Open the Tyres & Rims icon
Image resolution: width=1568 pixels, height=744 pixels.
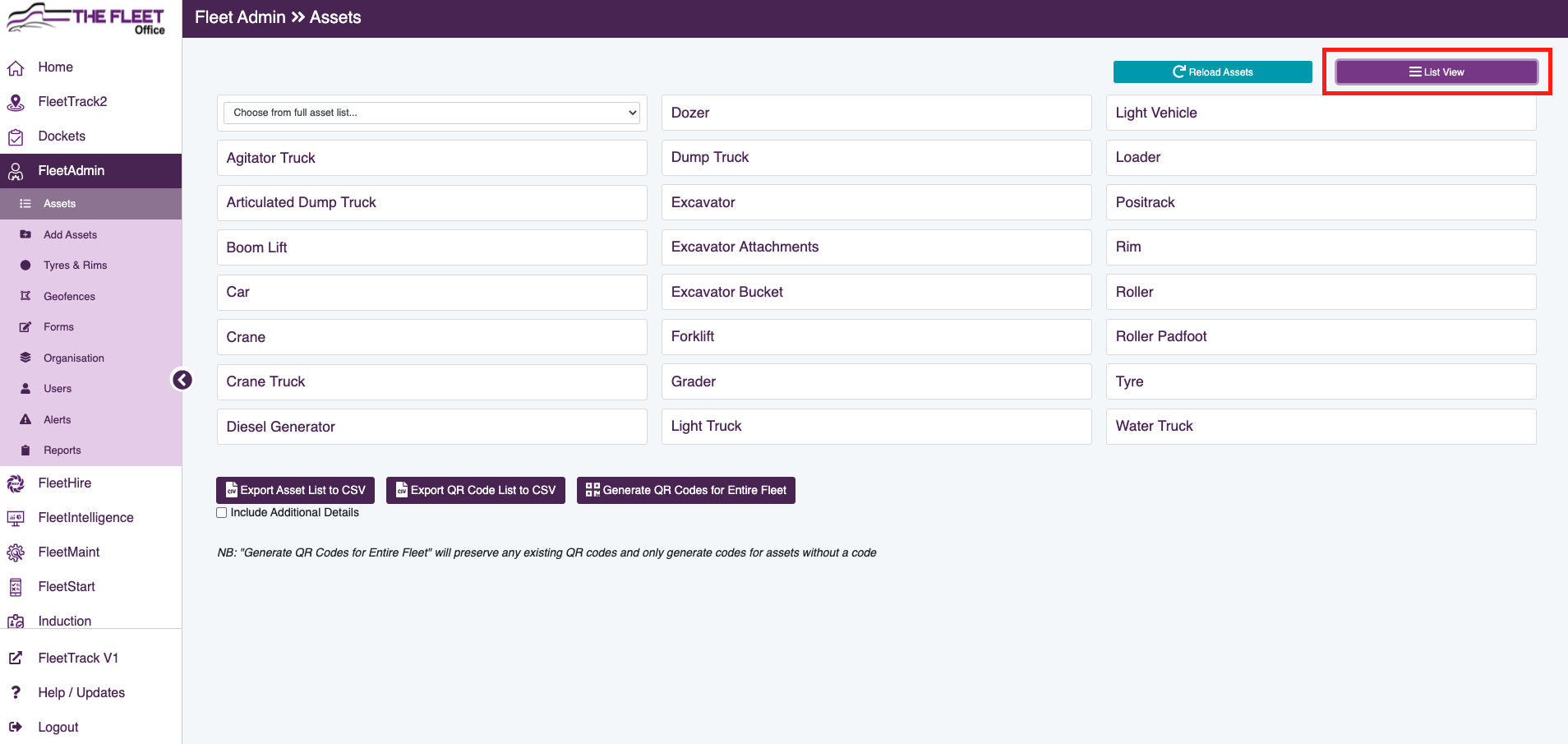click(x=27, y=265)
